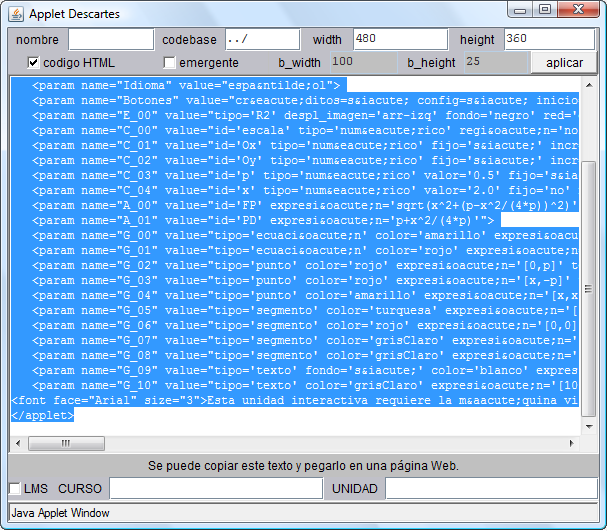
Task: Click the horizontal scrollbar left arrow
Action: (18, 443)
